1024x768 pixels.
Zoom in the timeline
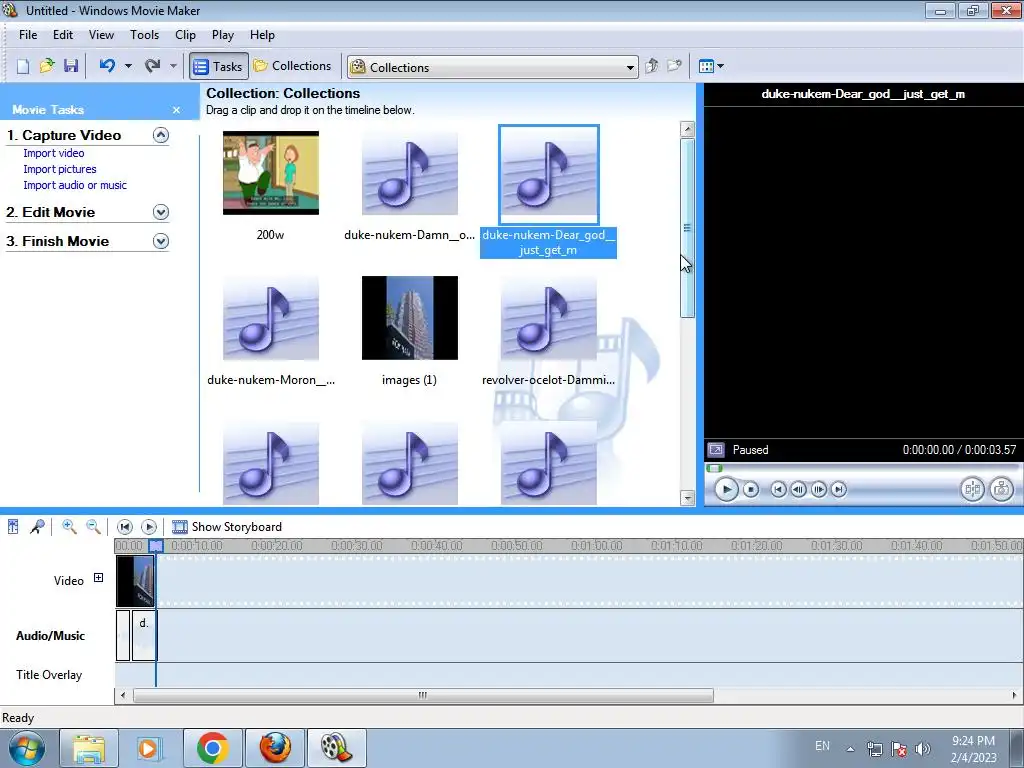[69, 526]
